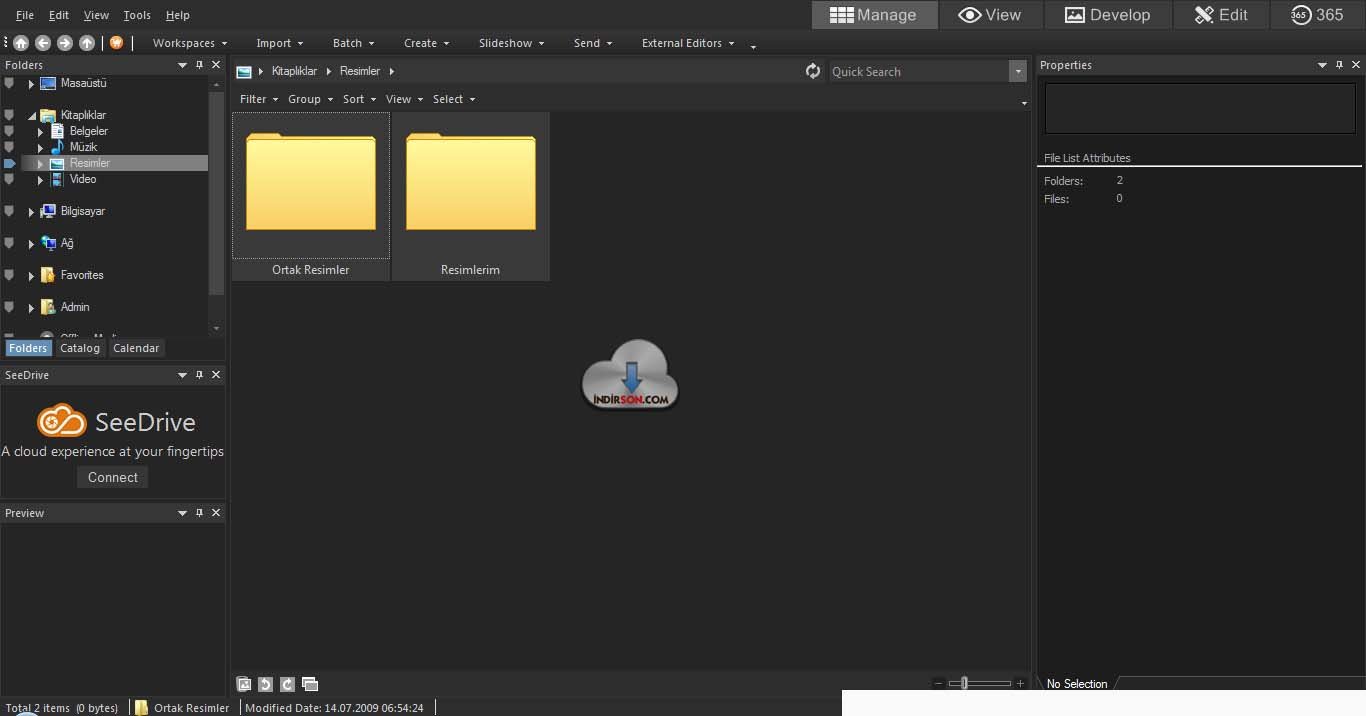Click the Quick Search field
The width and height of the screenshot is (1366, 716).
919,71
